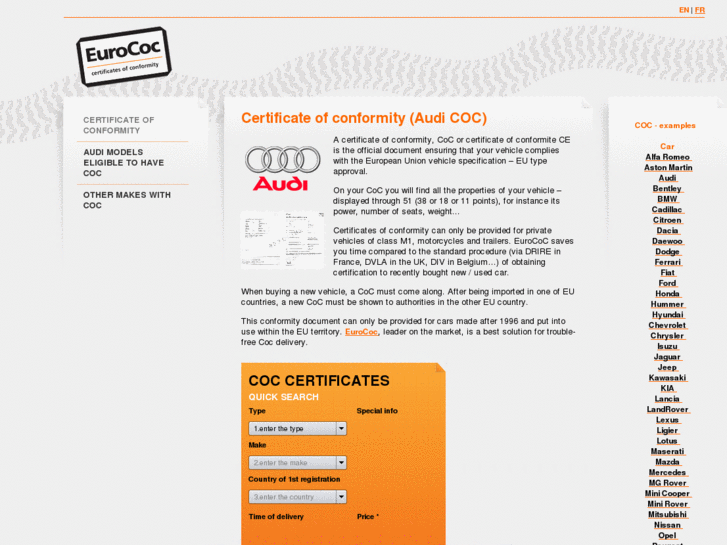Click the Isuzu link
This screenshot has height=545, width=727.
point(668,346)
